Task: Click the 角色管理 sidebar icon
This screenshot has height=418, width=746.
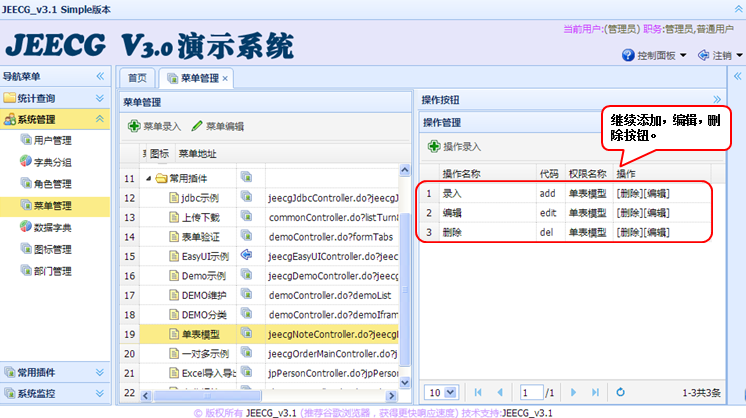Action: tap(26, 183)
